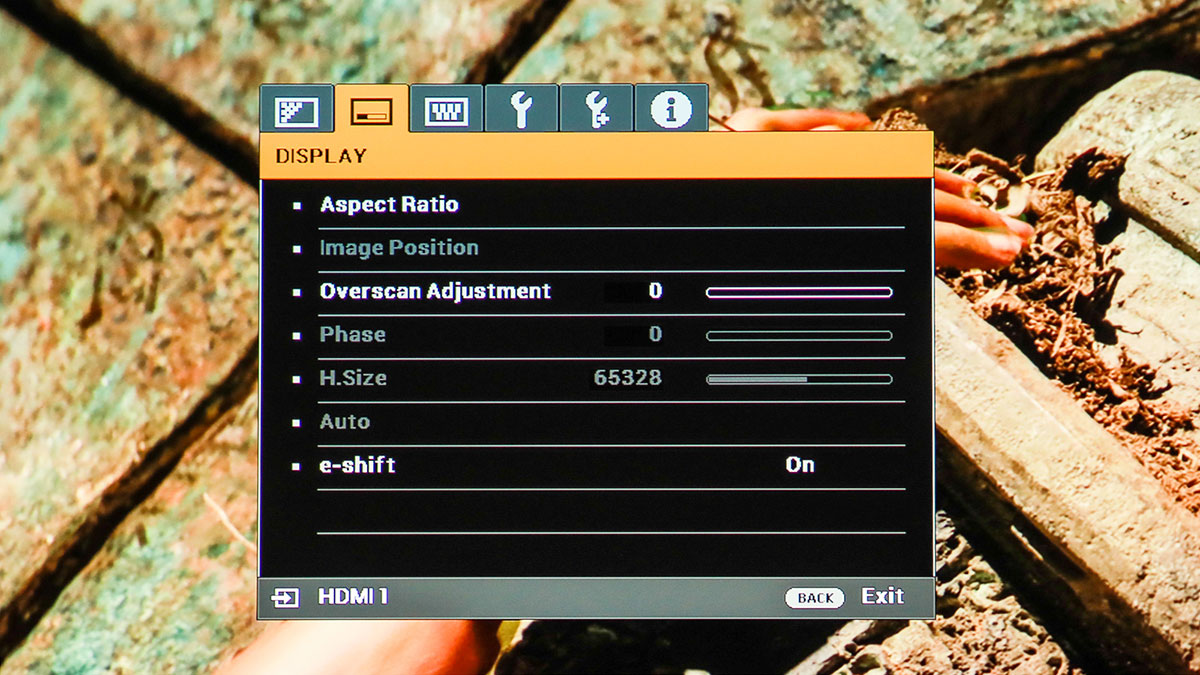Image resolution: width=1200 pixels, height=675 pixels.
Task: Select the H.Size menu item
Action: pos(353,378)
